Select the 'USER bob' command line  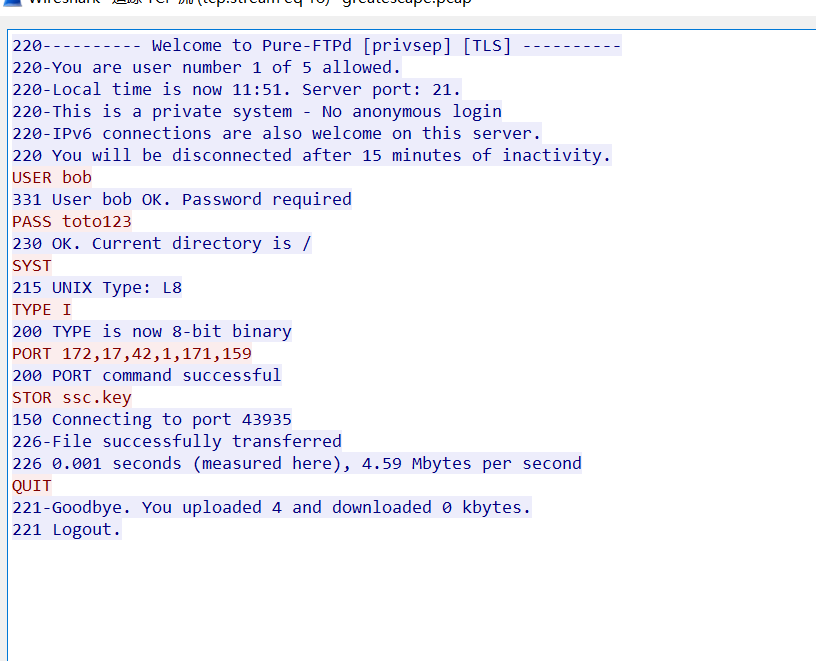tap(52, 177)
